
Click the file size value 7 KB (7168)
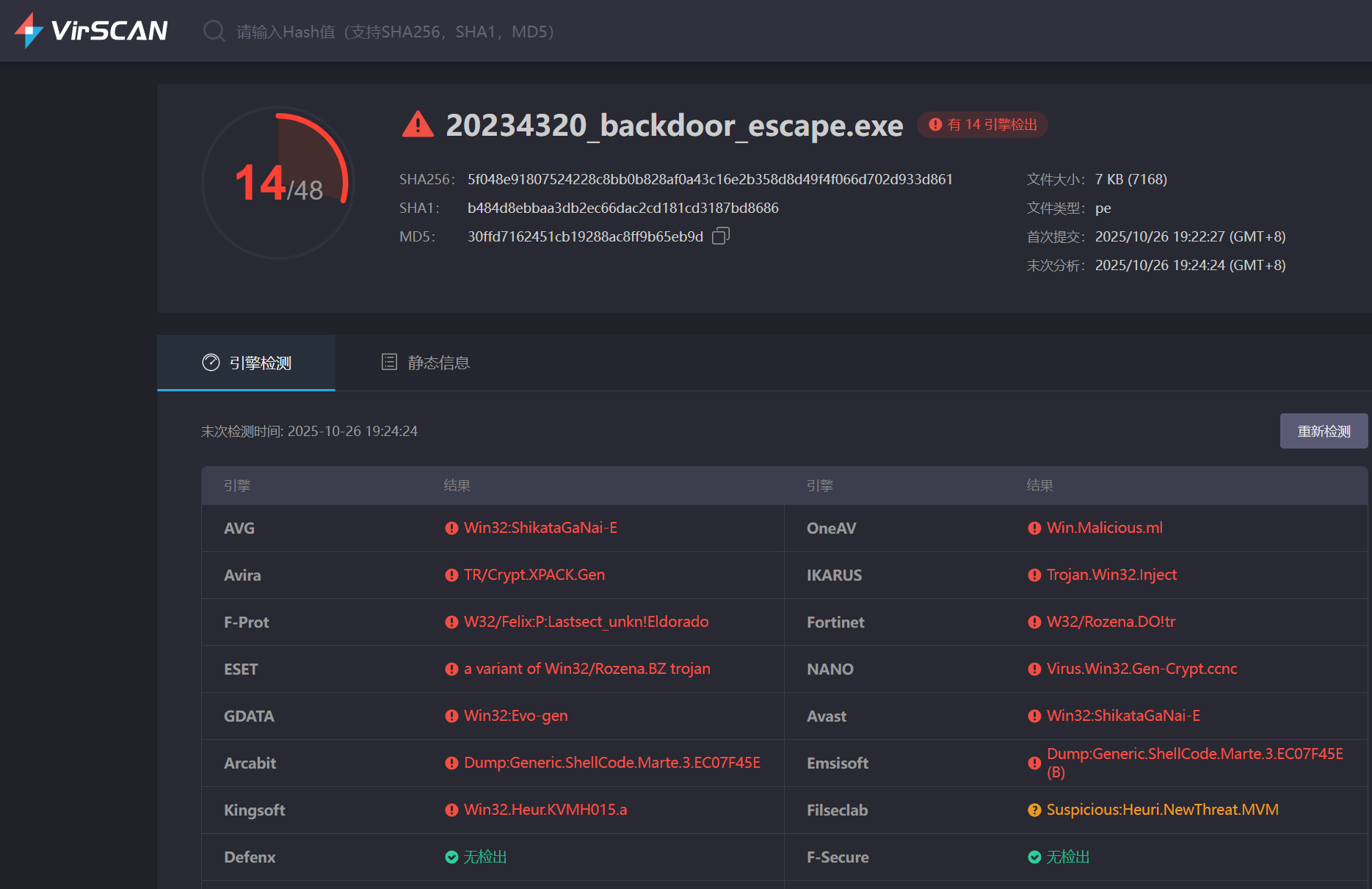pos(1130,179)
